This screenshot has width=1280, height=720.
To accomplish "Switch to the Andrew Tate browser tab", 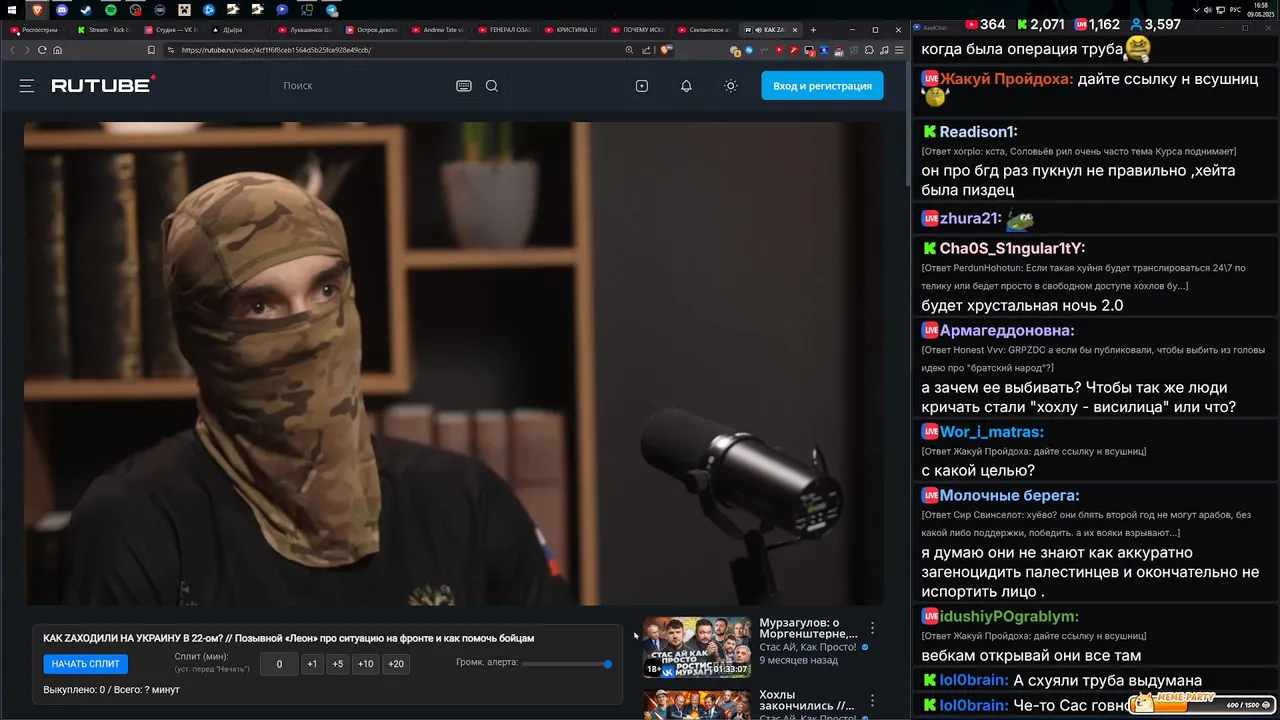I will click(x=439, y=30).
